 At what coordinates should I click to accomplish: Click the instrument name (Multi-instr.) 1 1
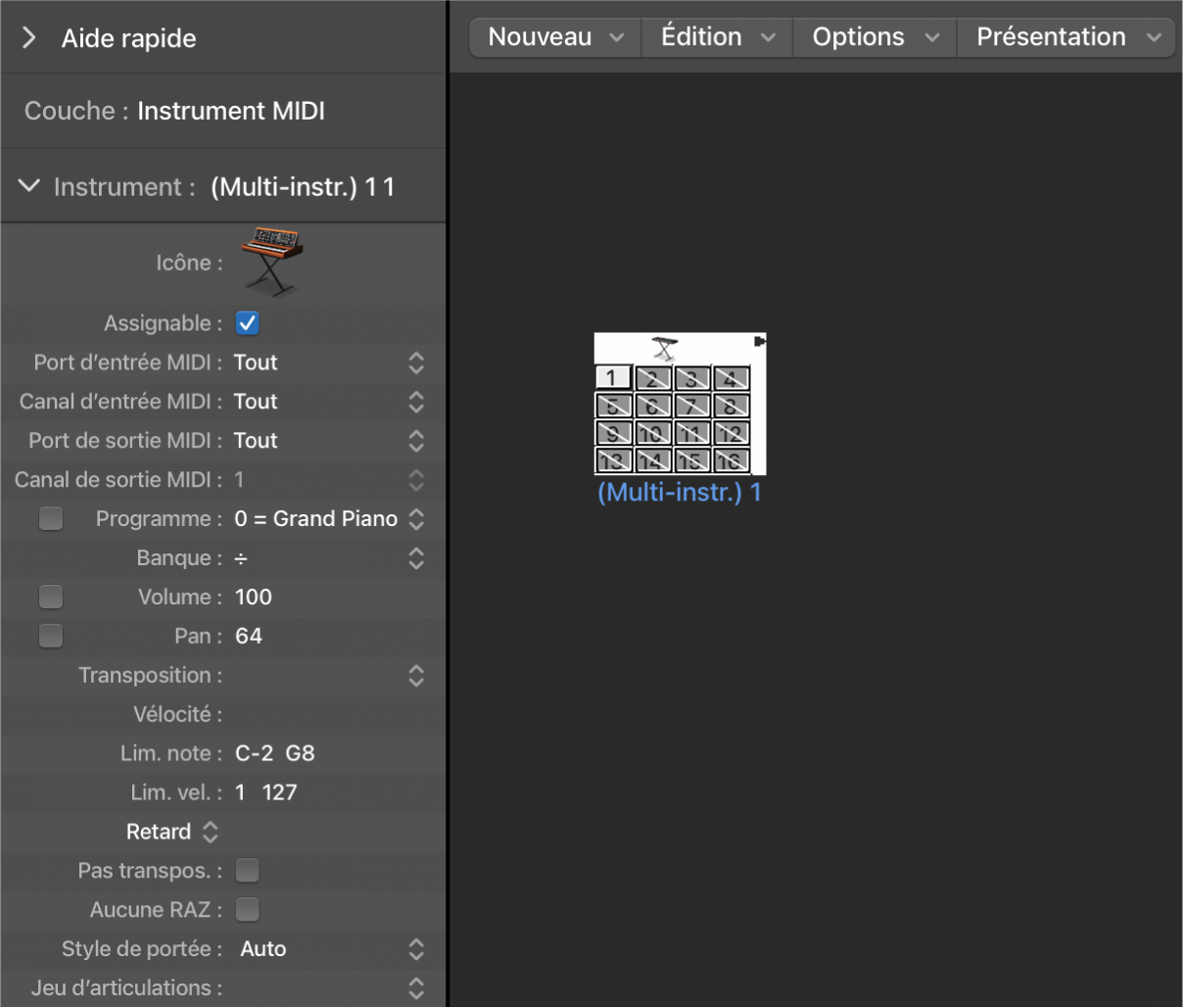(303, 186)
